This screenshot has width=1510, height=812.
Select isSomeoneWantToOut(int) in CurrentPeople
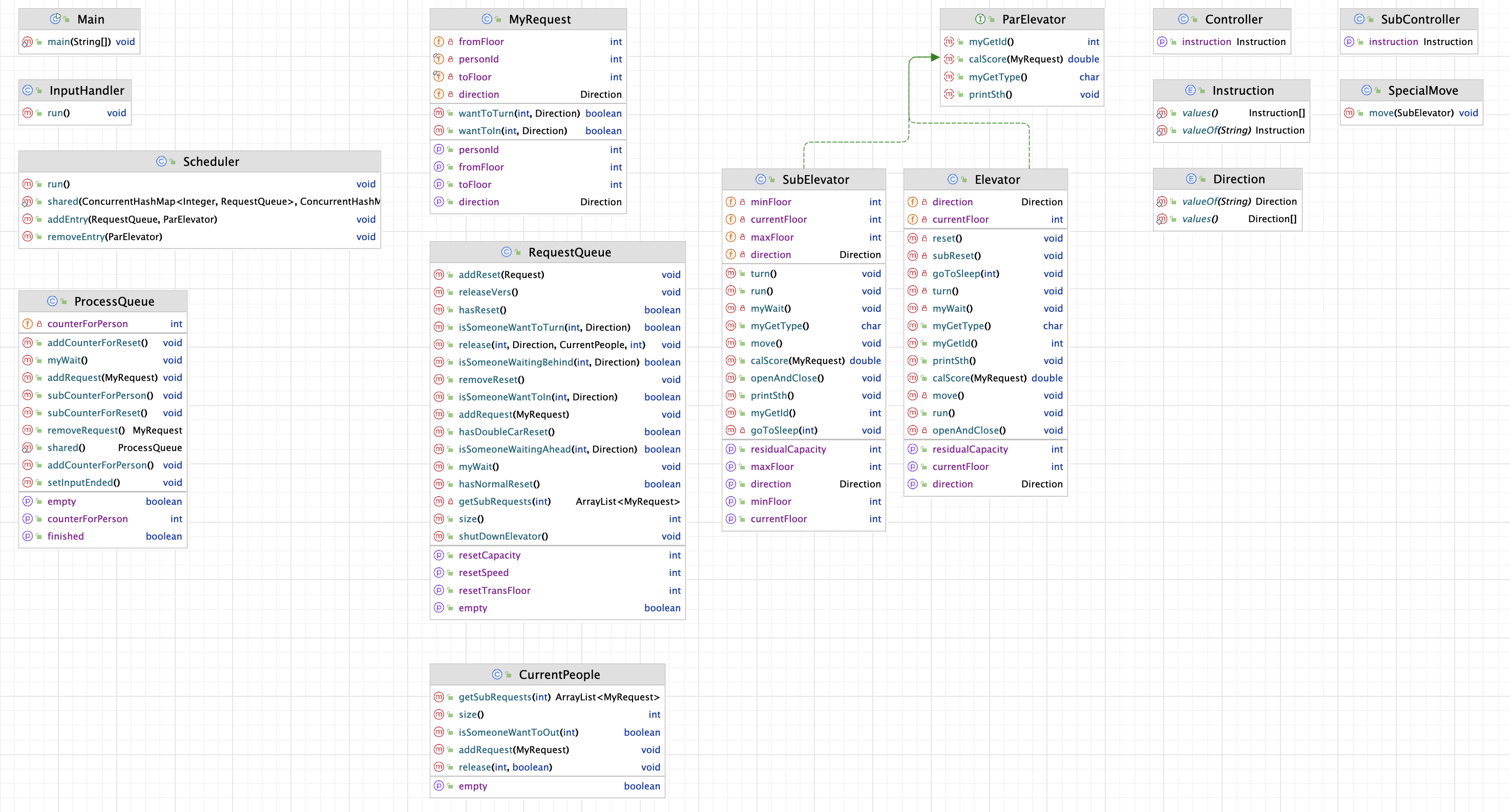tap(518, 732)
